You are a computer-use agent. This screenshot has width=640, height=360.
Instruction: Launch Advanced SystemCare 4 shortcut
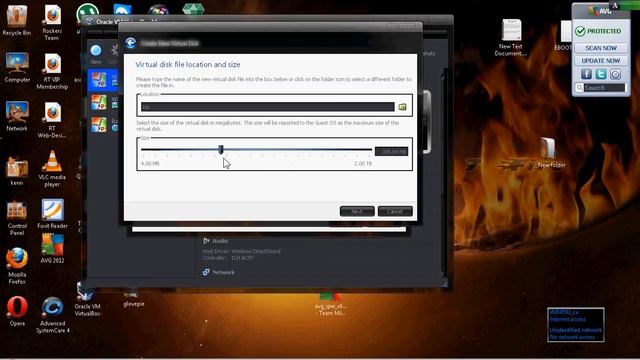point(53,315)
